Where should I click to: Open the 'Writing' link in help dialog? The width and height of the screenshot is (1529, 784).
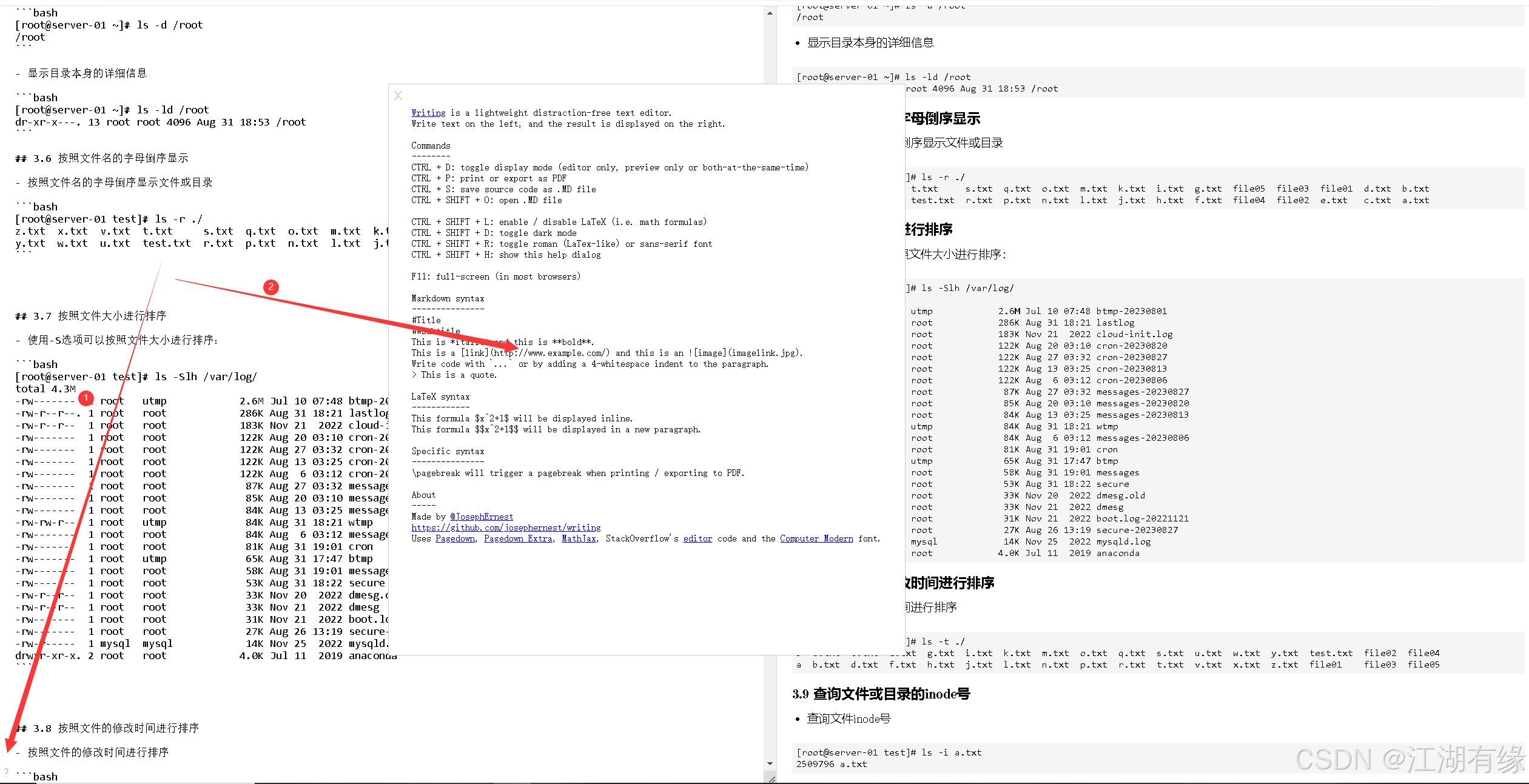pos(428,113)
